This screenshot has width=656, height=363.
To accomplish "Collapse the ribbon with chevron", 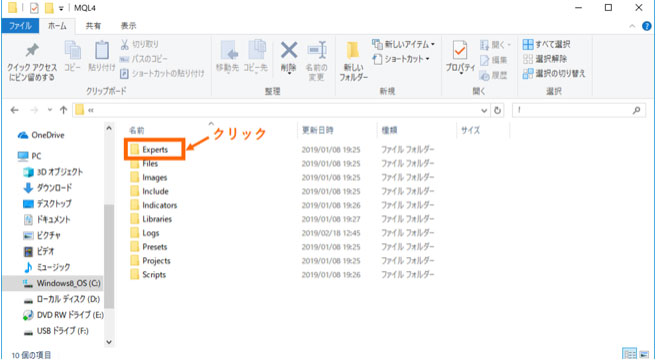I will point(632,26).
